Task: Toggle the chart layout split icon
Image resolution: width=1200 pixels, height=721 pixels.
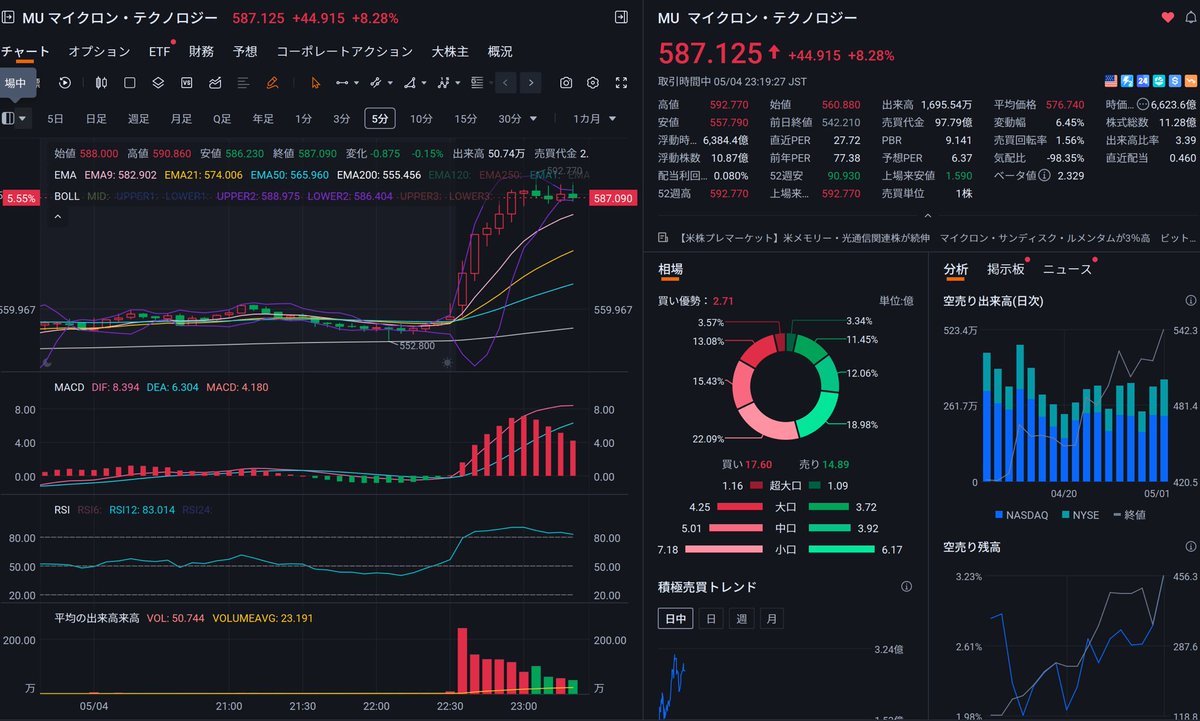Action: (x=9, y=118)
